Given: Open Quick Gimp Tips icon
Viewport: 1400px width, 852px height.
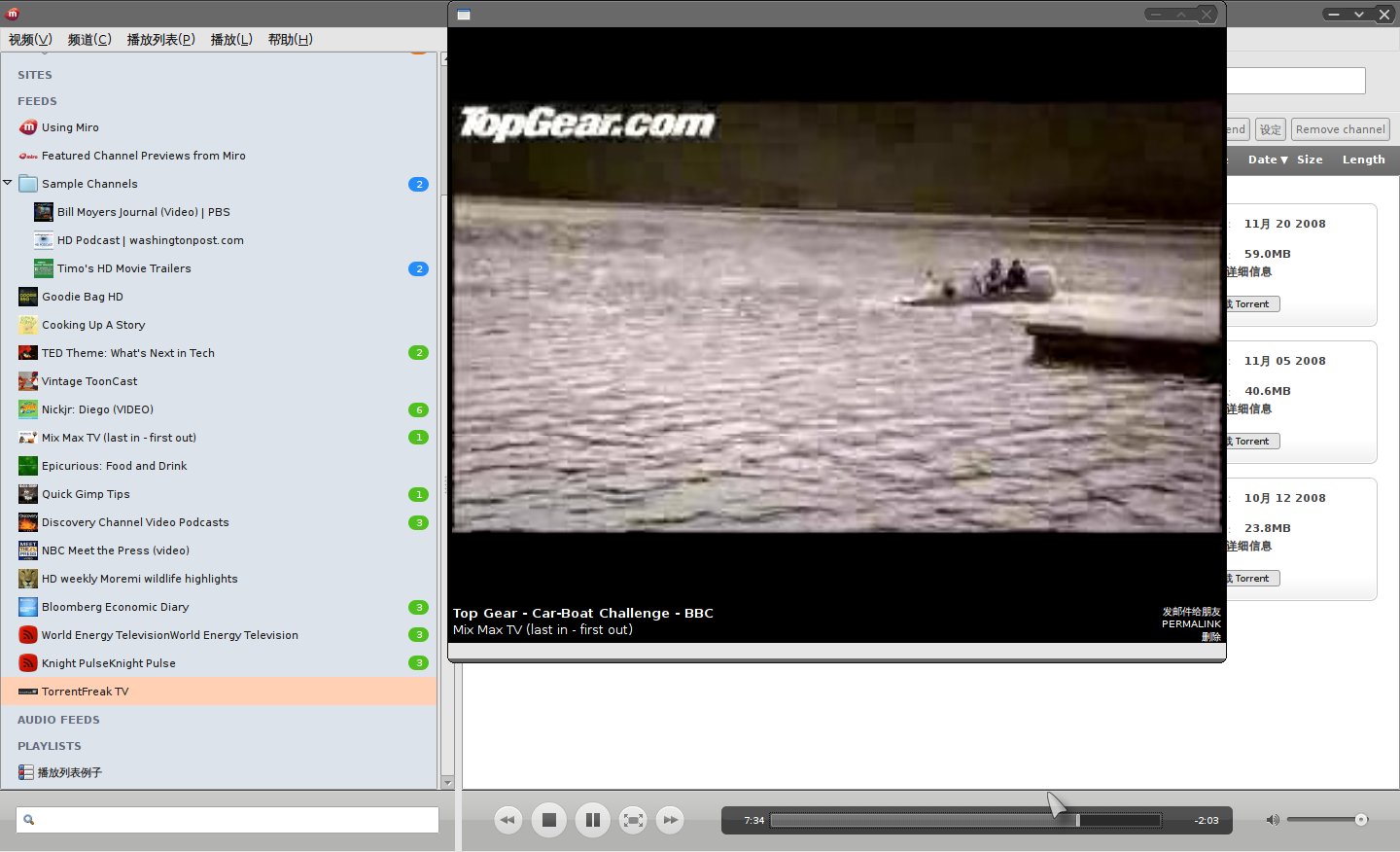Looking at the screenshot, I should [x=28, y=494].
